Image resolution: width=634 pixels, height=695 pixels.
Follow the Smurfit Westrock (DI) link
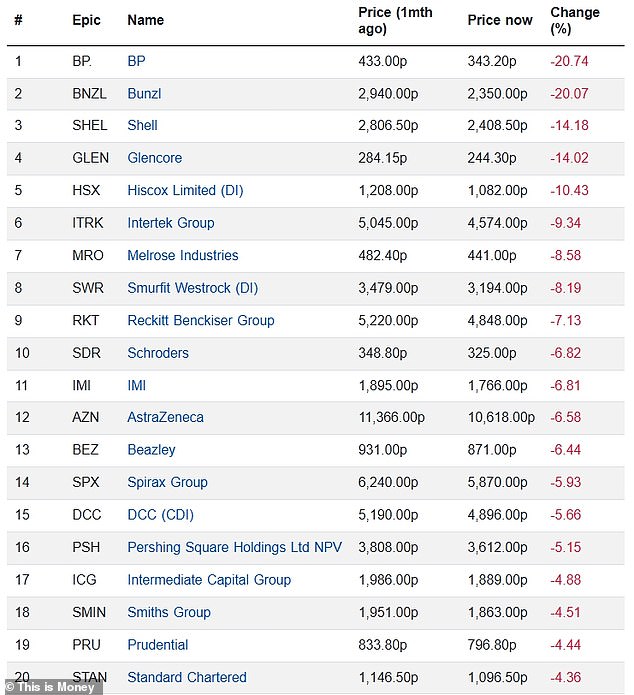click(192, 288)
